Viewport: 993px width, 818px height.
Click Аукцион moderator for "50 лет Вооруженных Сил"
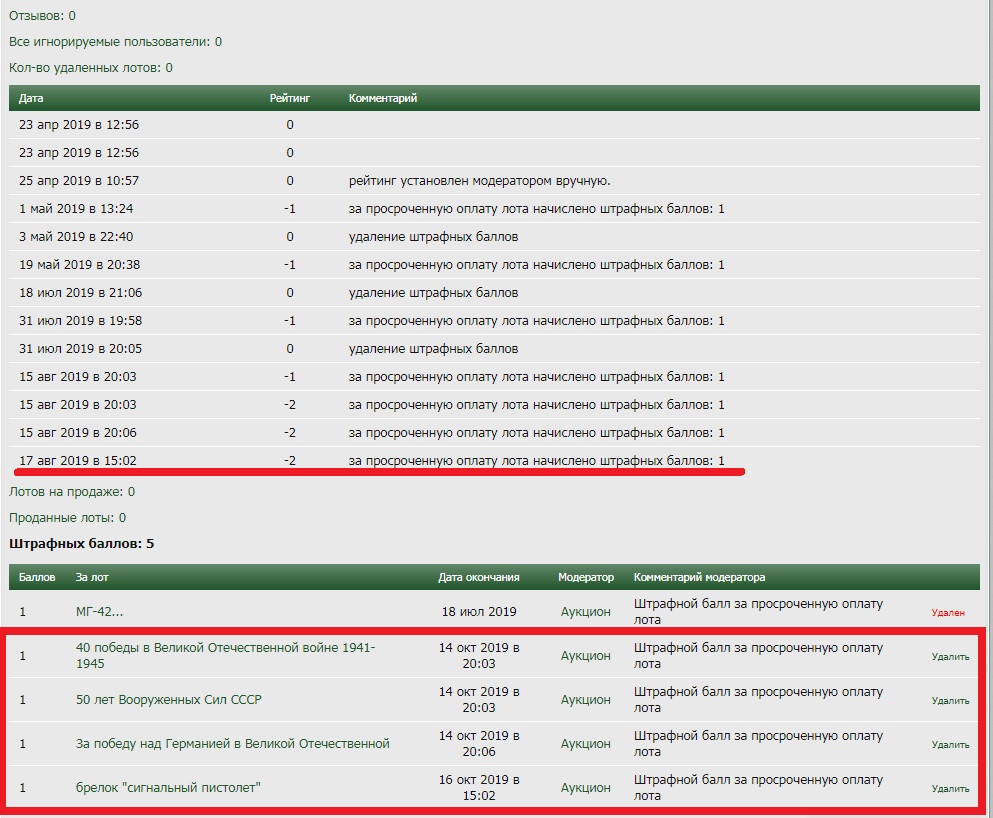pos(585,700)
